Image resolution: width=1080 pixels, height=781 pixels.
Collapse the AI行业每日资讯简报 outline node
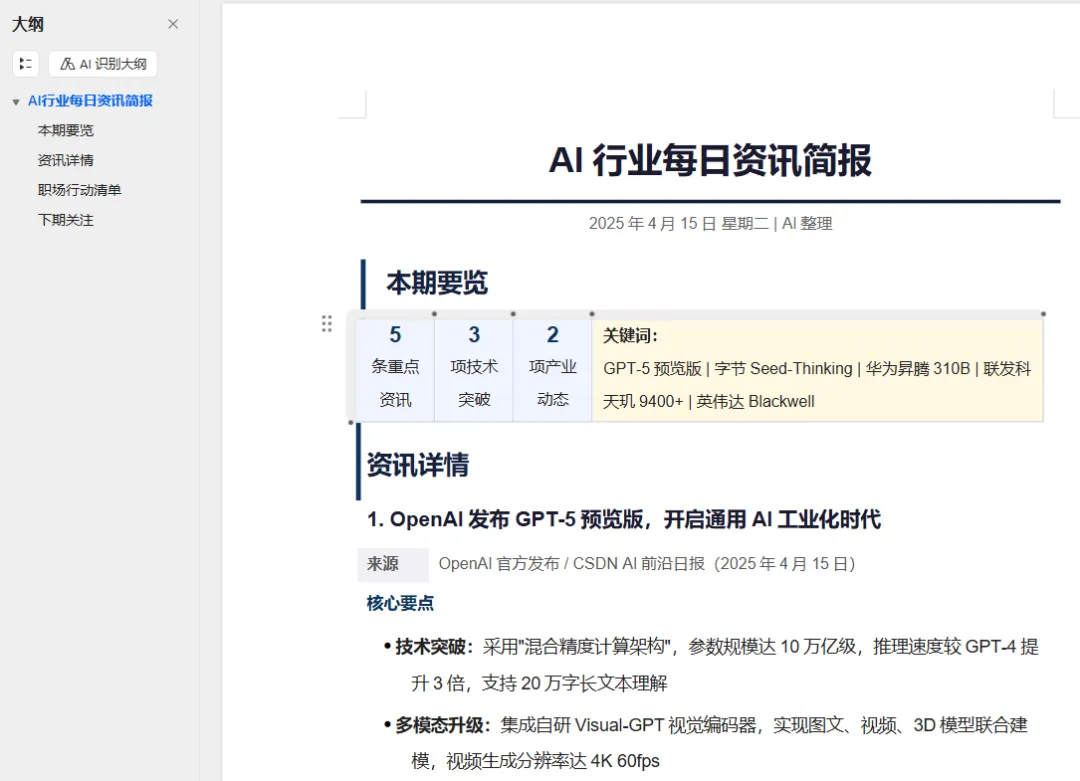point(16,102)
